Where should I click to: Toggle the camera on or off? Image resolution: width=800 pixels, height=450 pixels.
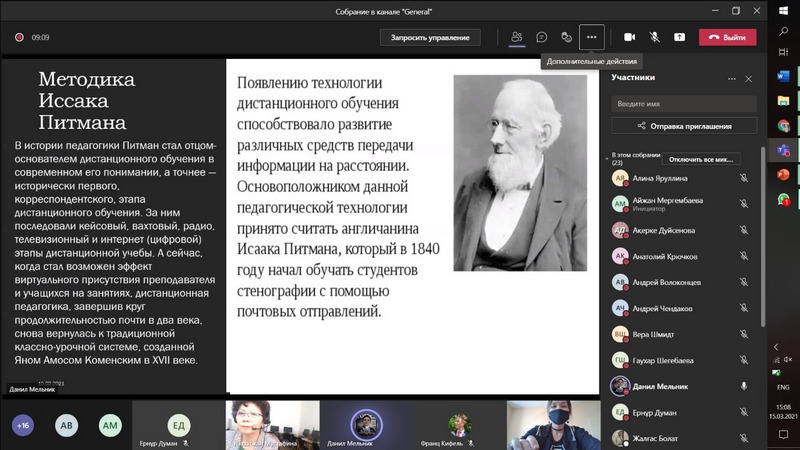[630, 37]
